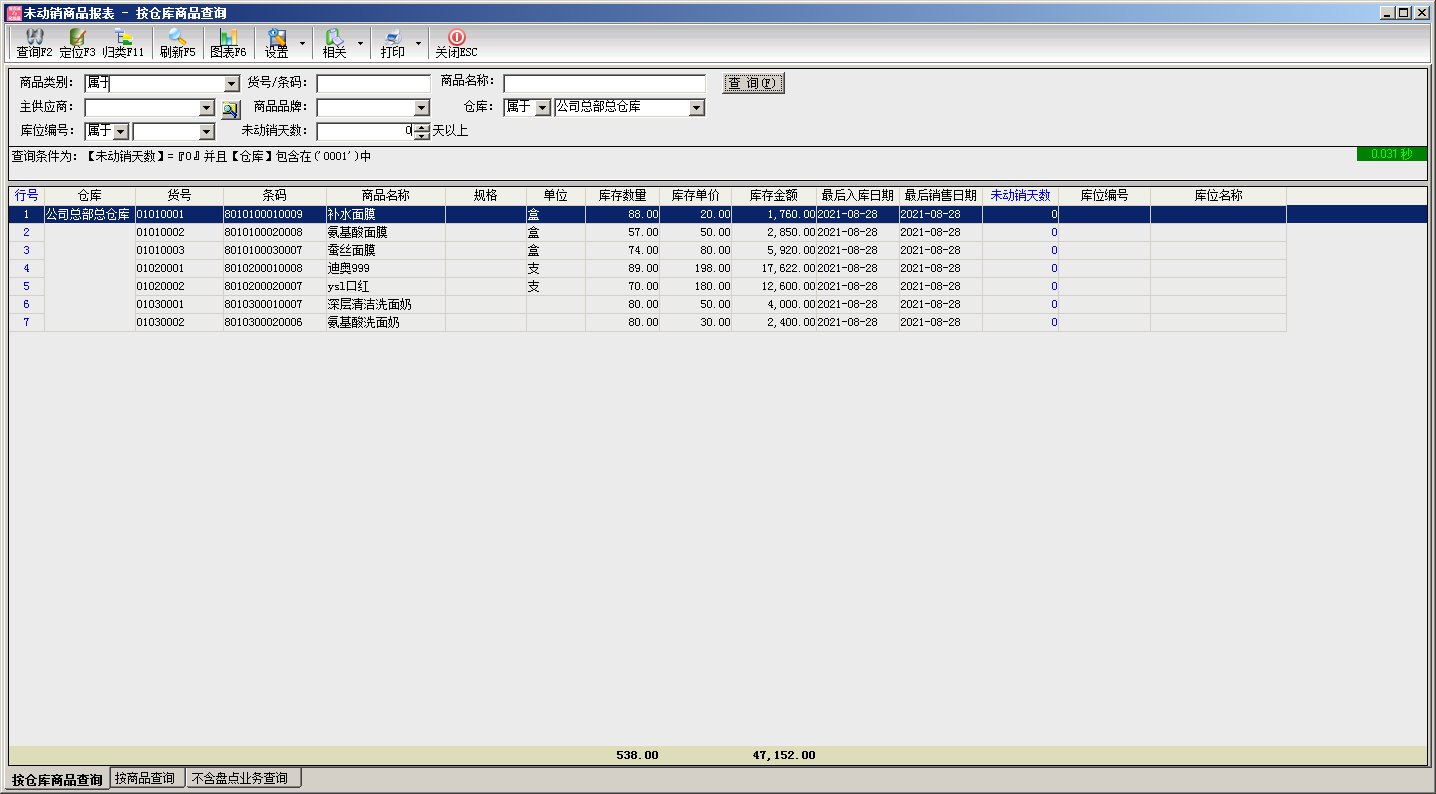Click the 商品名称 input field
This screenshot has height=794, width=1436.
click(604, 84)
